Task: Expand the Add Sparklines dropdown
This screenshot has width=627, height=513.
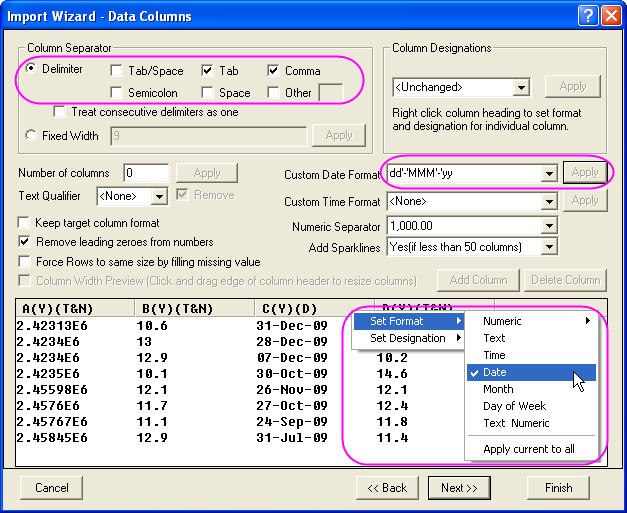Action: 548,247
